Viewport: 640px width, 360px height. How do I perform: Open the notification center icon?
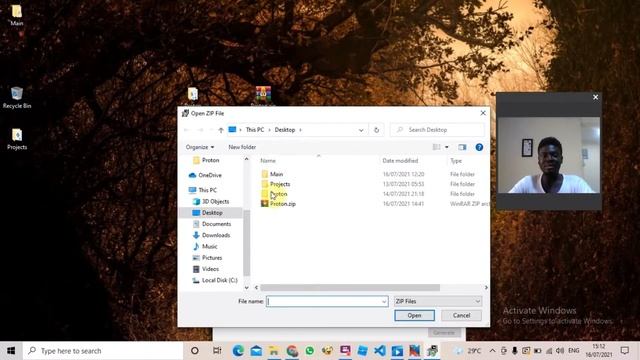(624, 351)
